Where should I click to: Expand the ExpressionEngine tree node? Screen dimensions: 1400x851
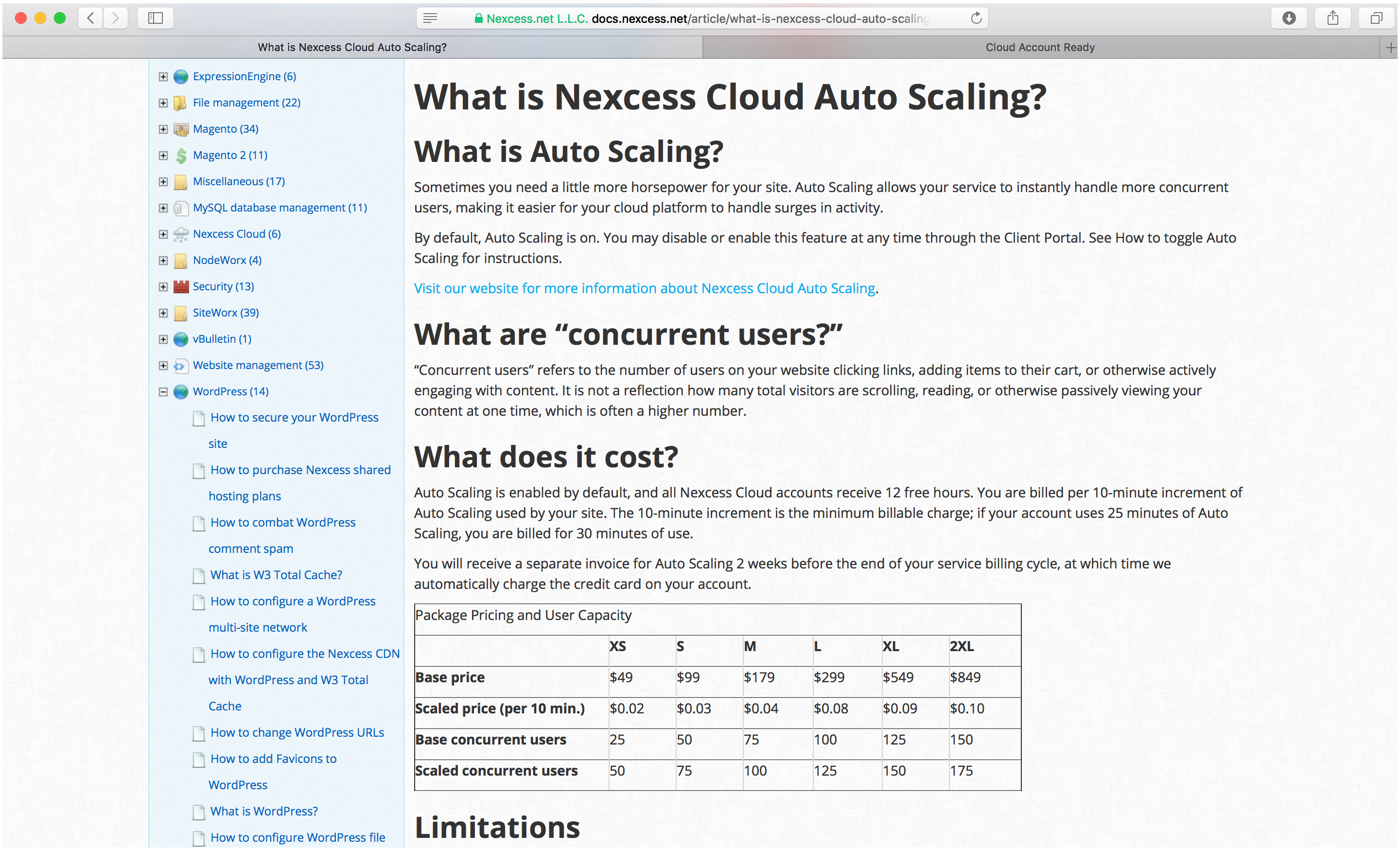163,77
